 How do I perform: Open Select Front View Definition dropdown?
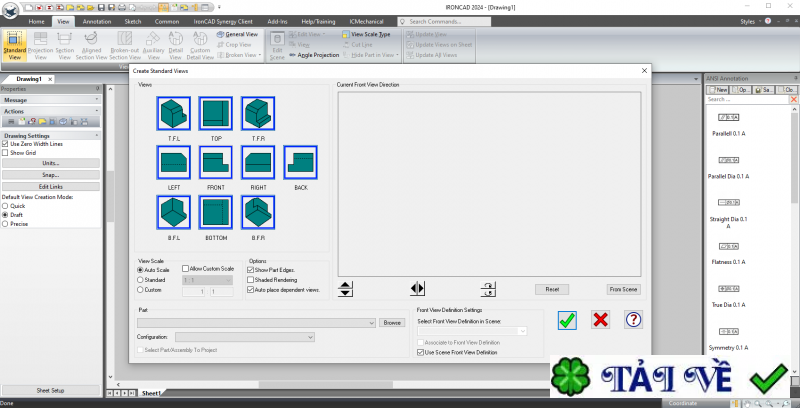(x=472, y=331)
